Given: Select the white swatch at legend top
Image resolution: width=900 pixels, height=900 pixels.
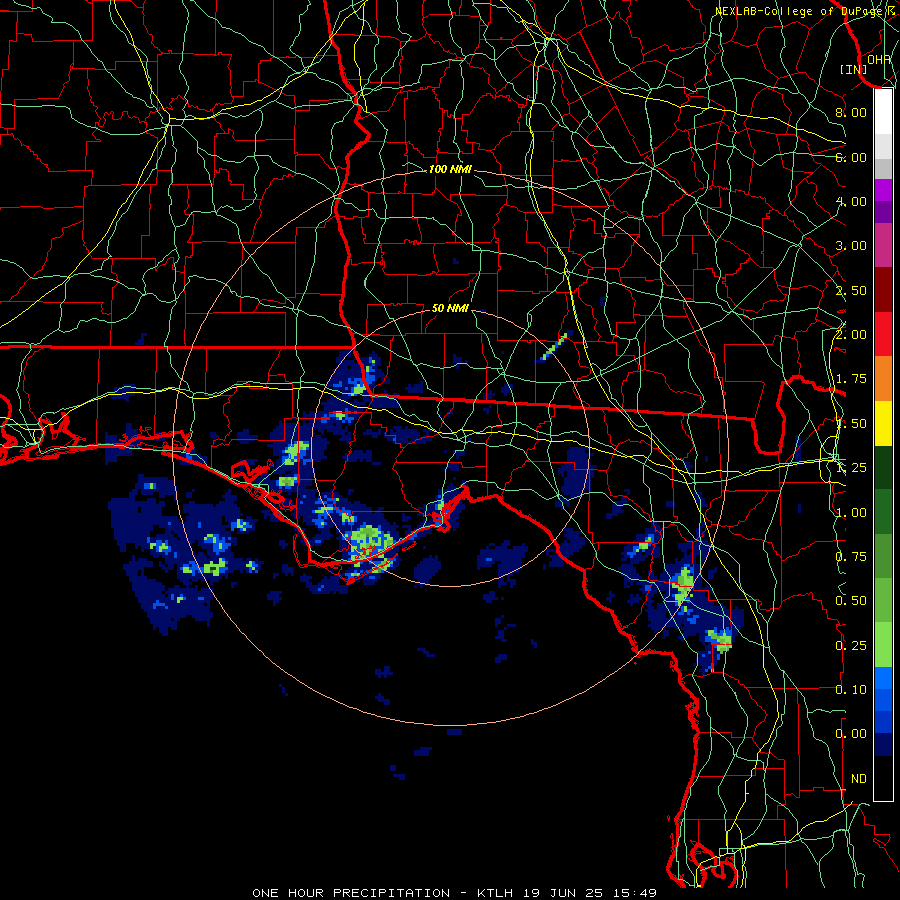Looking at the screenshot, I should pos(883,112).
